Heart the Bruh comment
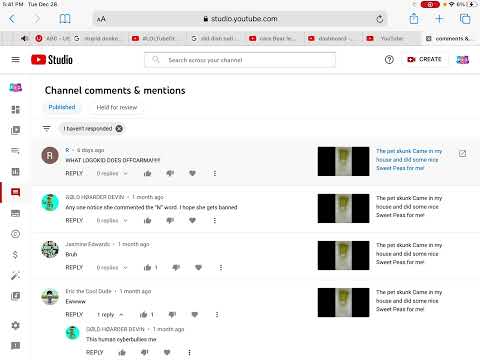This screenshot has width=480, height=360. pos(198,267)
